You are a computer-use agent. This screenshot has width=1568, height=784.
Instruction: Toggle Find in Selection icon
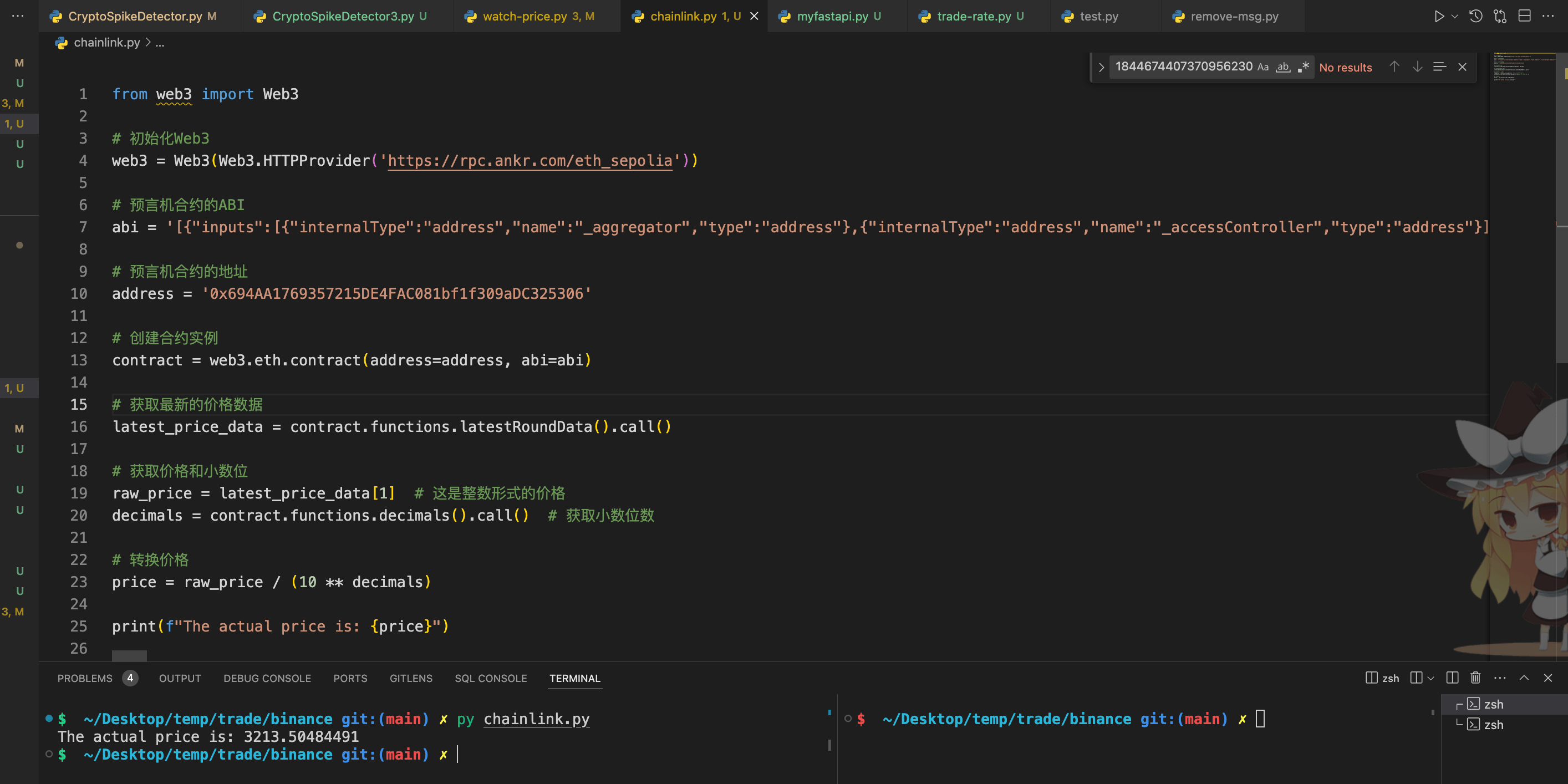pos(1439,67)
